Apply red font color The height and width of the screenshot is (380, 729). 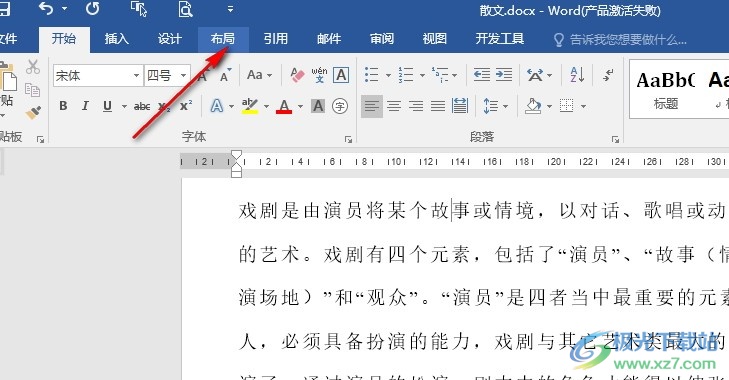point(284,106)
